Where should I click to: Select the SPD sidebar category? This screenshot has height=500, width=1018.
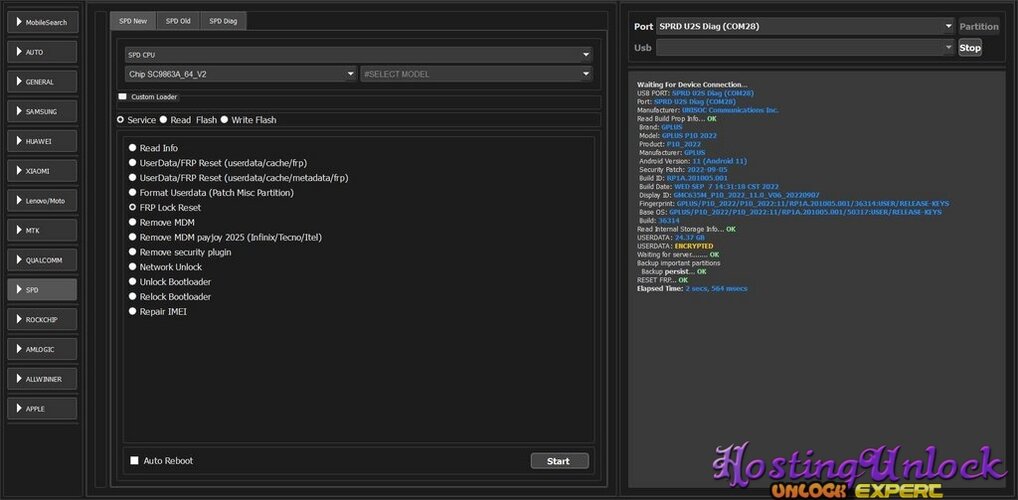[x=42, y=290]
